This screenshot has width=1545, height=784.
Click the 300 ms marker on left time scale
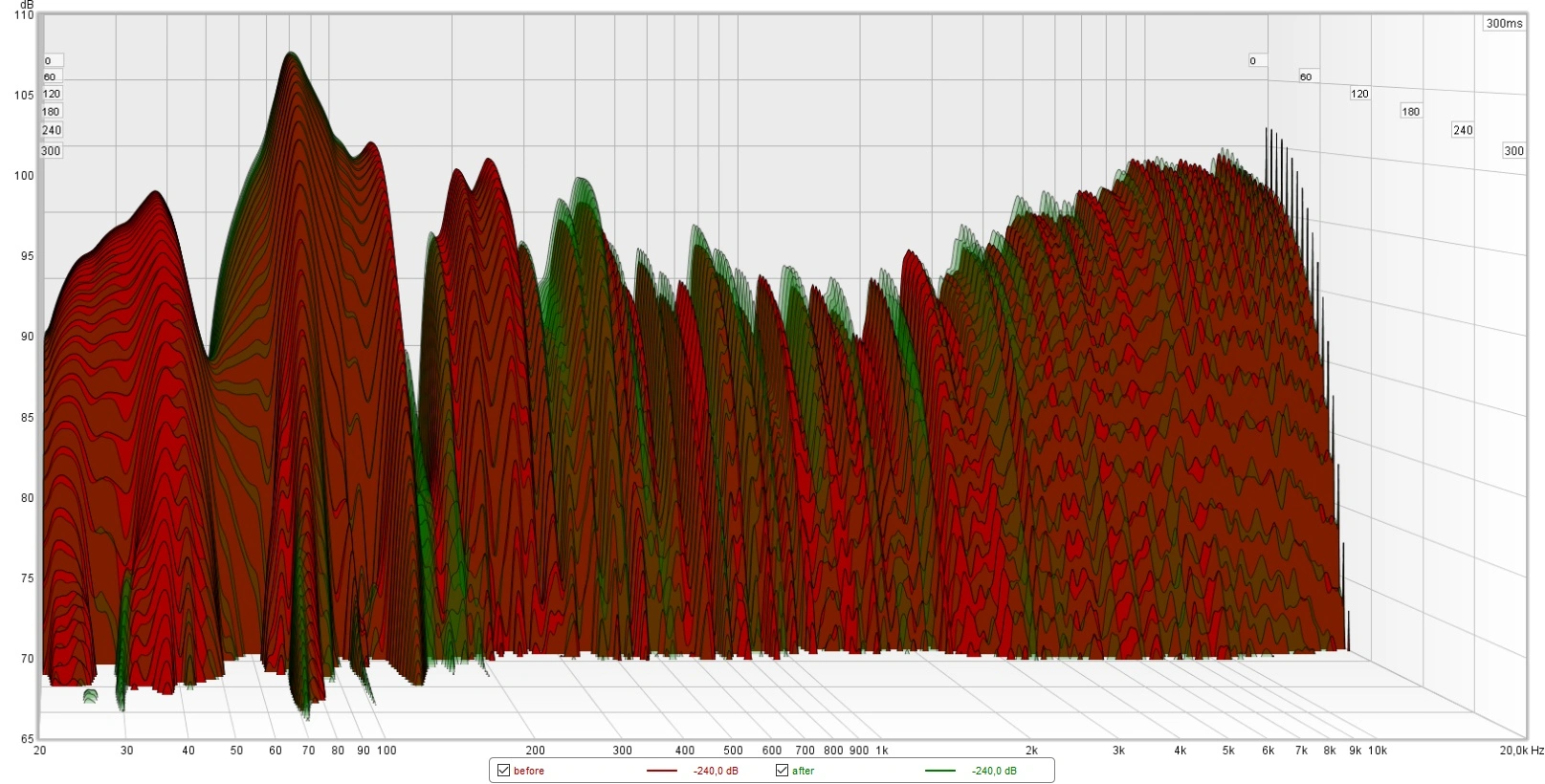(x=51, y=150)
